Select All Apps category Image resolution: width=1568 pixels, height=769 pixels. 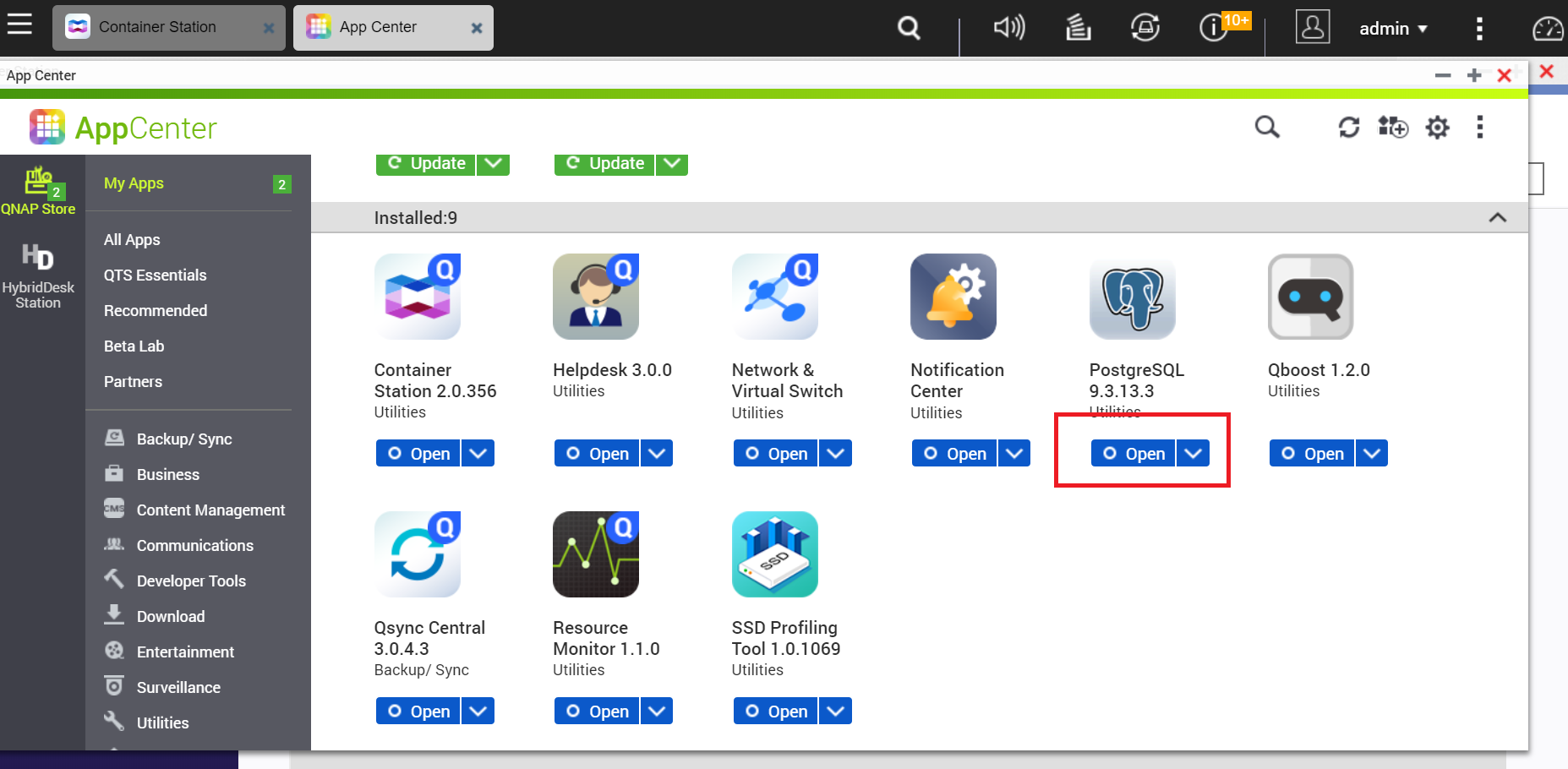(132, 240)
